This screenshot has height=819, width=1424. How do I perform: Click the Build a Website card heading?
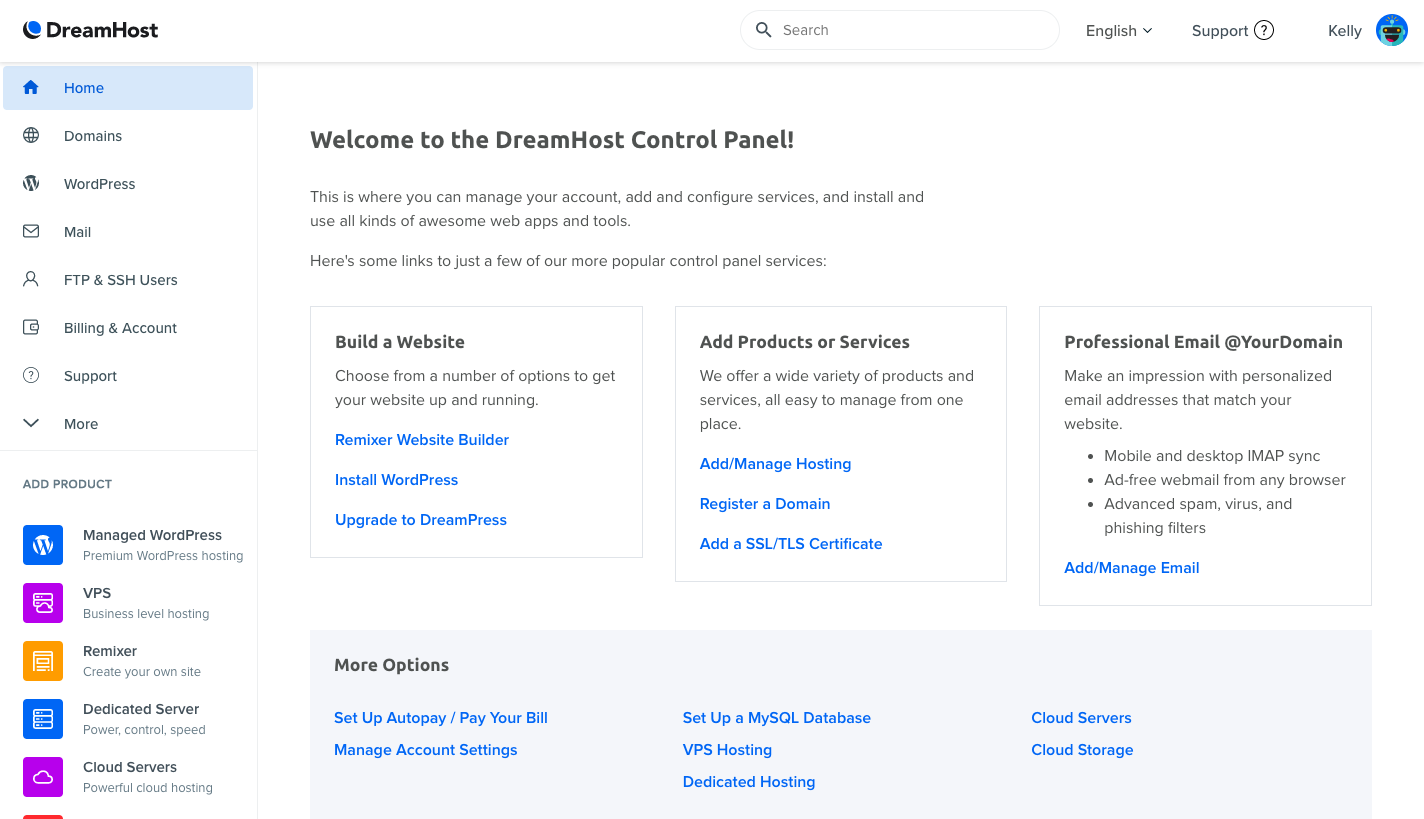tap(400, 342)
